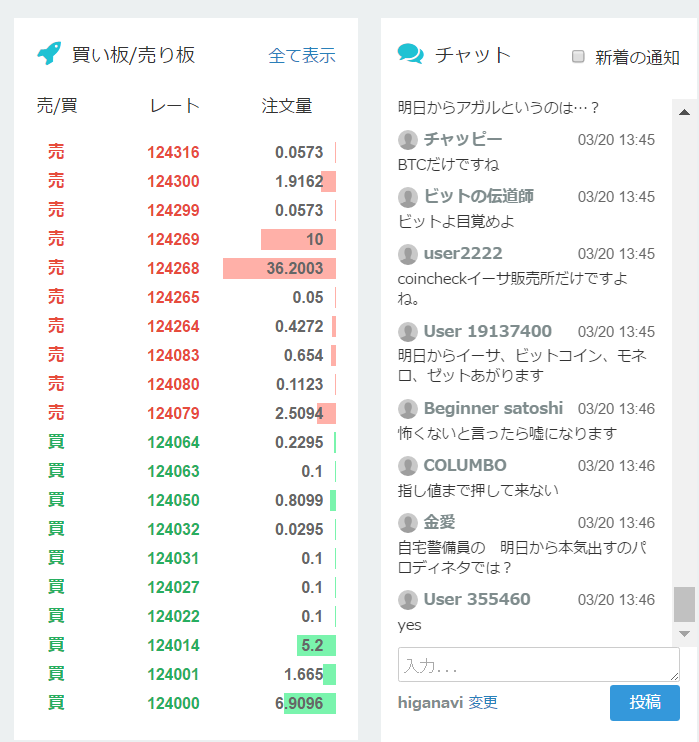The image size is (699, 742).
Task: Click the 金愛 avatar icon
Action: click(407, 523)
